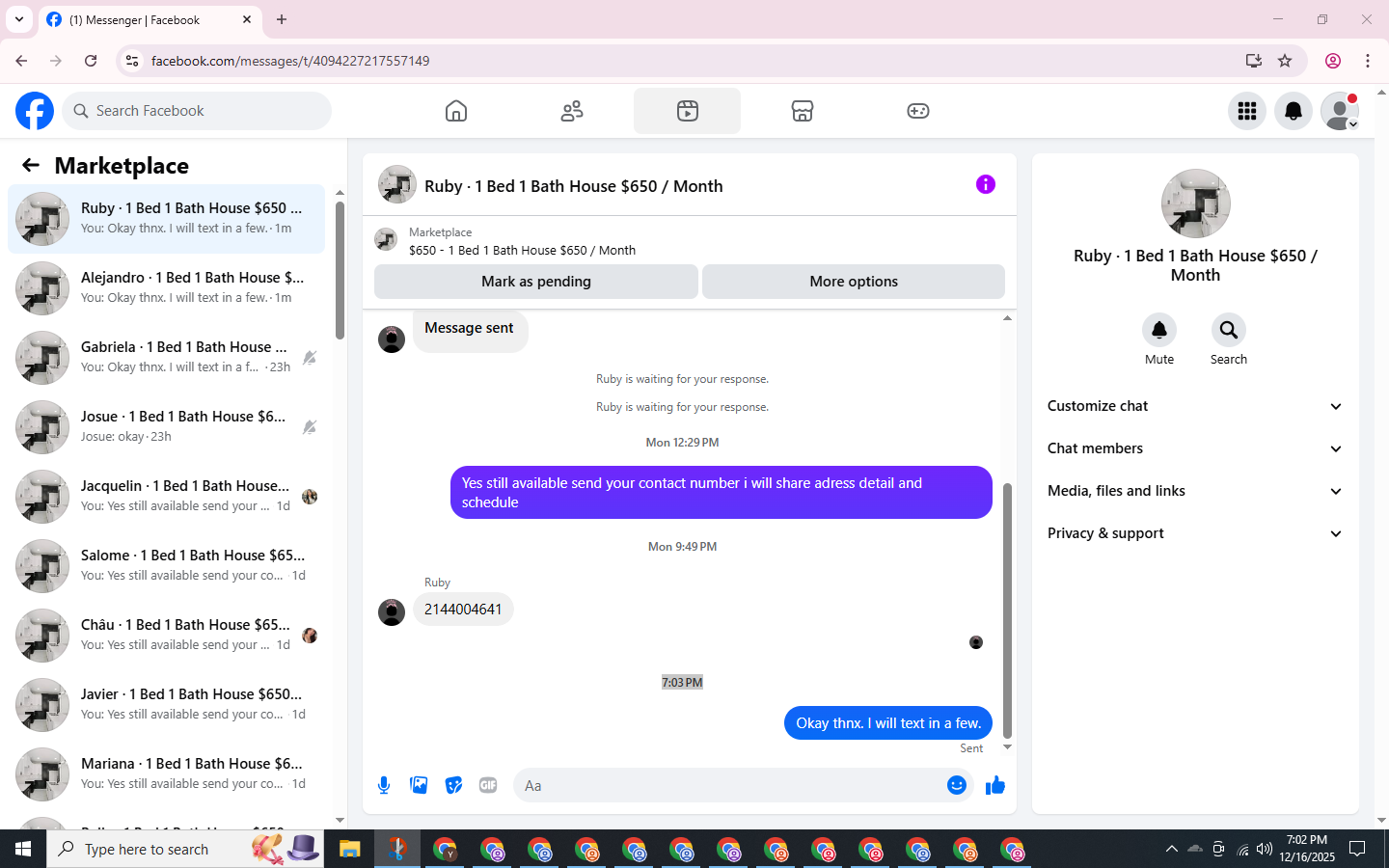The width and height of the screenshot is (1389, 868).
Task: View site information icon in address bar
Action: [x=132, y=61]
